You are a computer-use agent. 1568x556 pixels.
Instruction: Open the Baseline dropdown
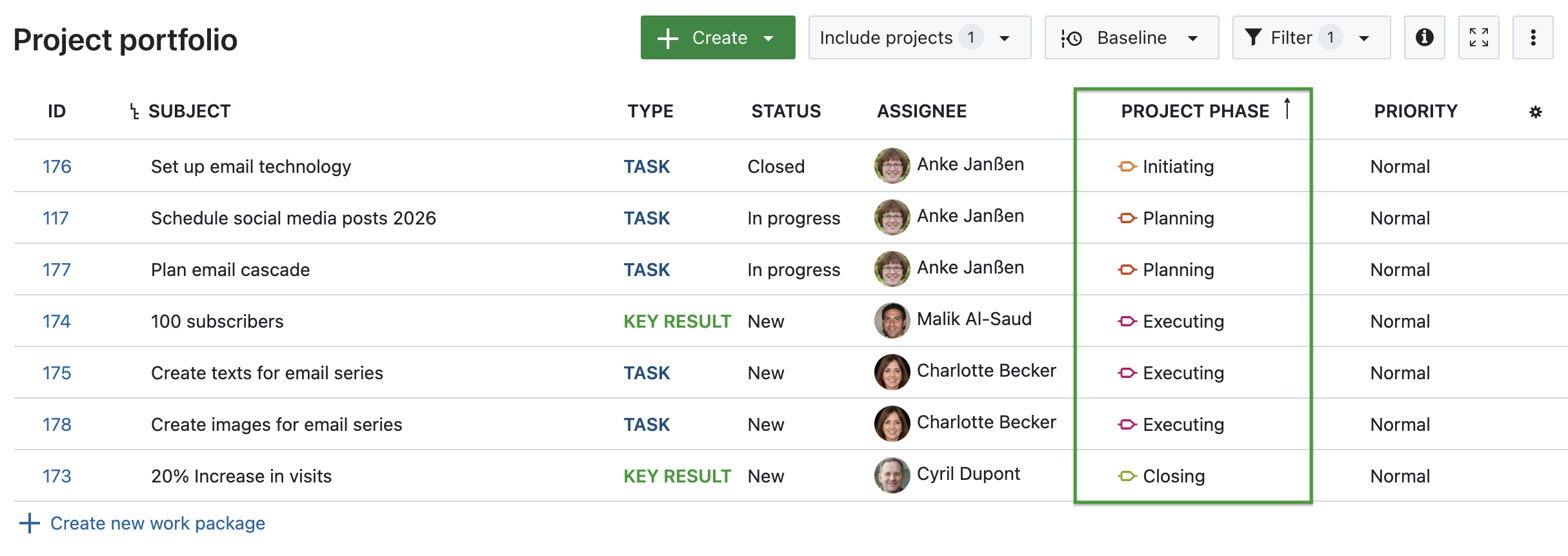(x=1131, y=38)
